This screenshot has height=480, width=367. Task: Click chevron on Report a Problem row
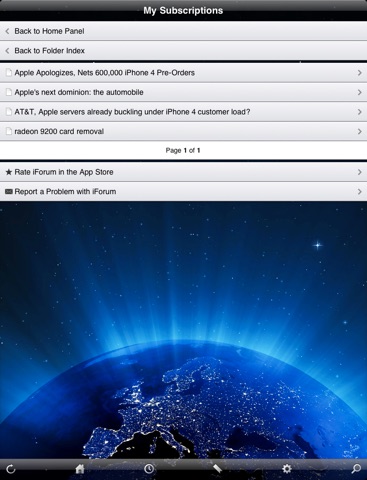click(359, 192)
